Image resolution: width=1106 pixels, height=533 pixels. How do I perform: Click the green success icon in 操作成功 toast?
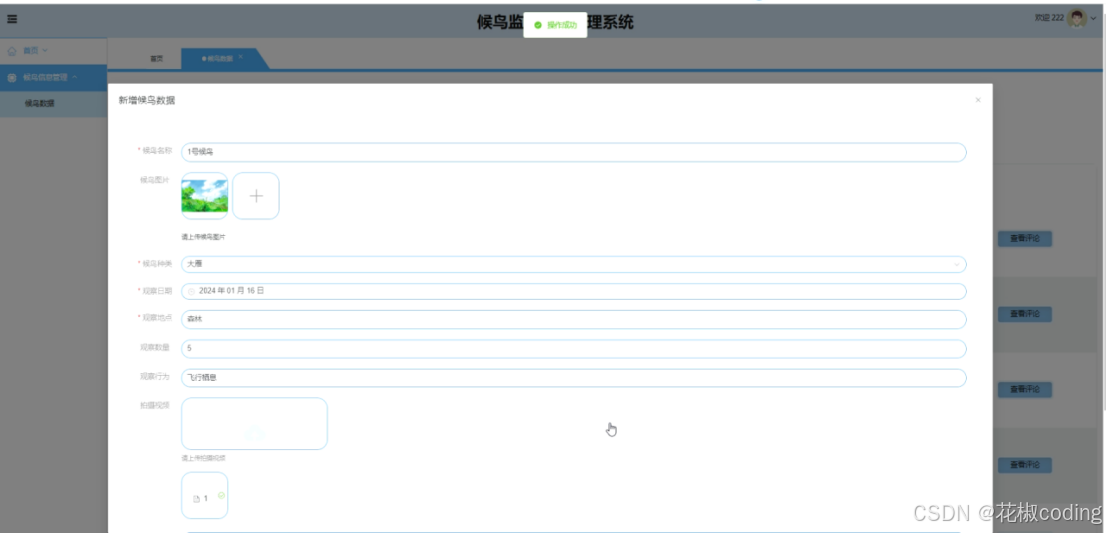pos(537,25)
